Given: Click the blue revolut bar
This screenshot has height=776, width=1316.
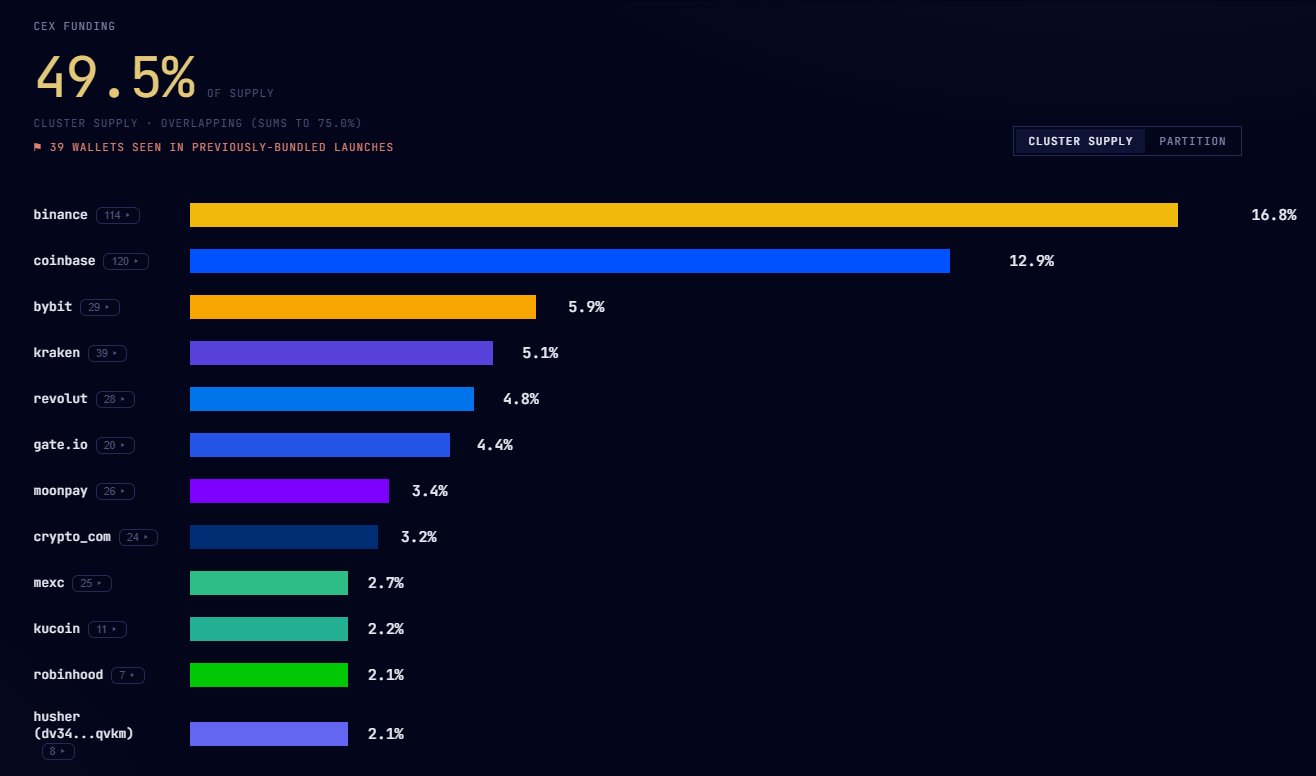Looking at the screenshot, I should (332, 399).
